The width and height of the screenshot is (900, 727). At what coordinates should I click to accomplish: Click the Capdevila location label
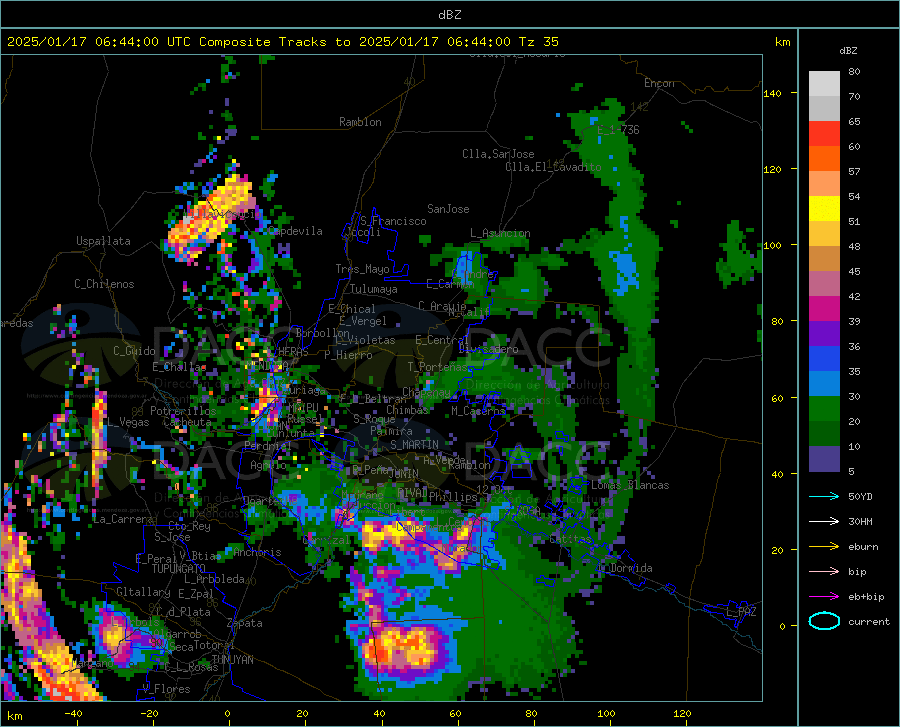[x=296, y=231]
